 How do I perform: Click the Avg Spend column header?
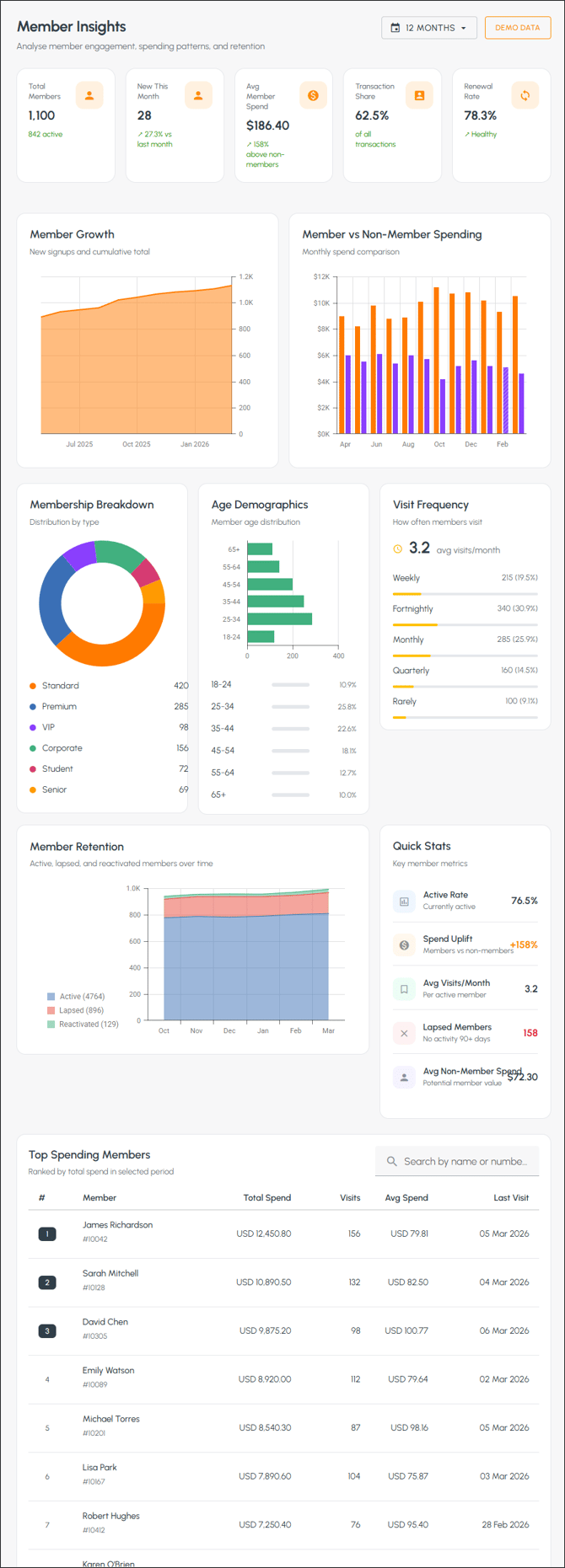(406, 1197)
